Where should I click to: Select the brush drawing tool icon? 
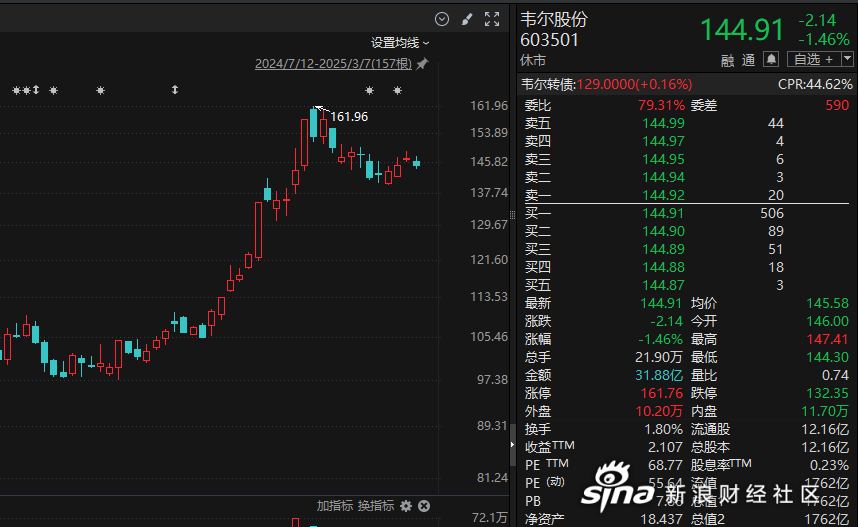467,20
